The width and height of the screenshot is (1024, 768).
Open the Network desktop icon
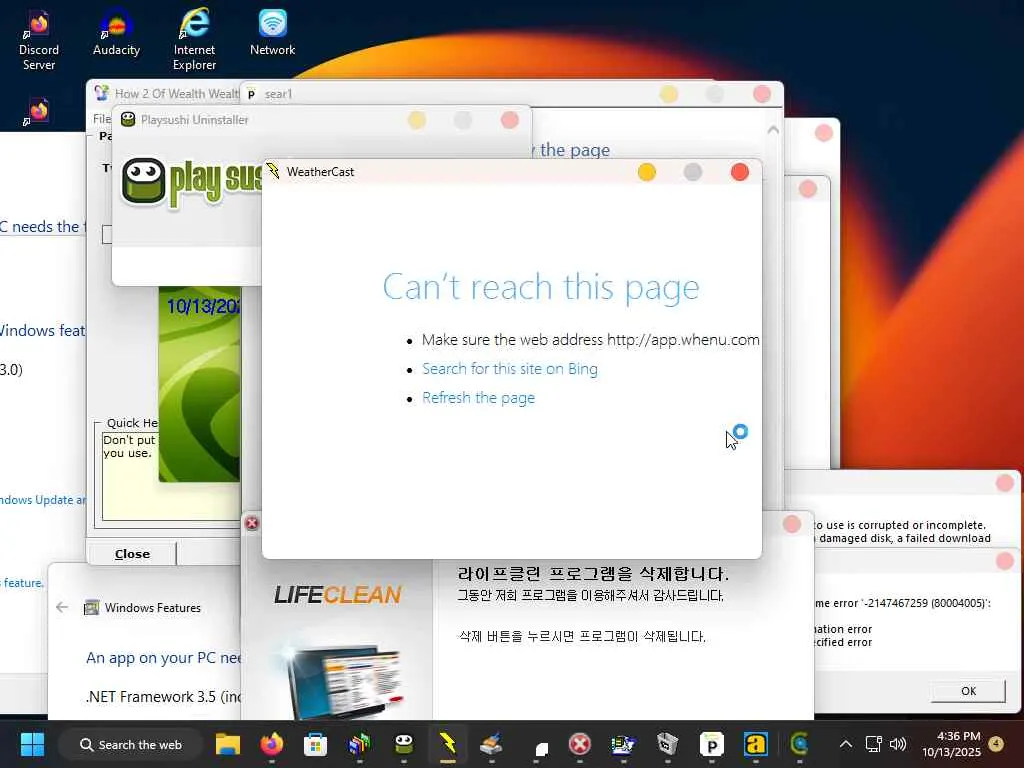(272, 33)
